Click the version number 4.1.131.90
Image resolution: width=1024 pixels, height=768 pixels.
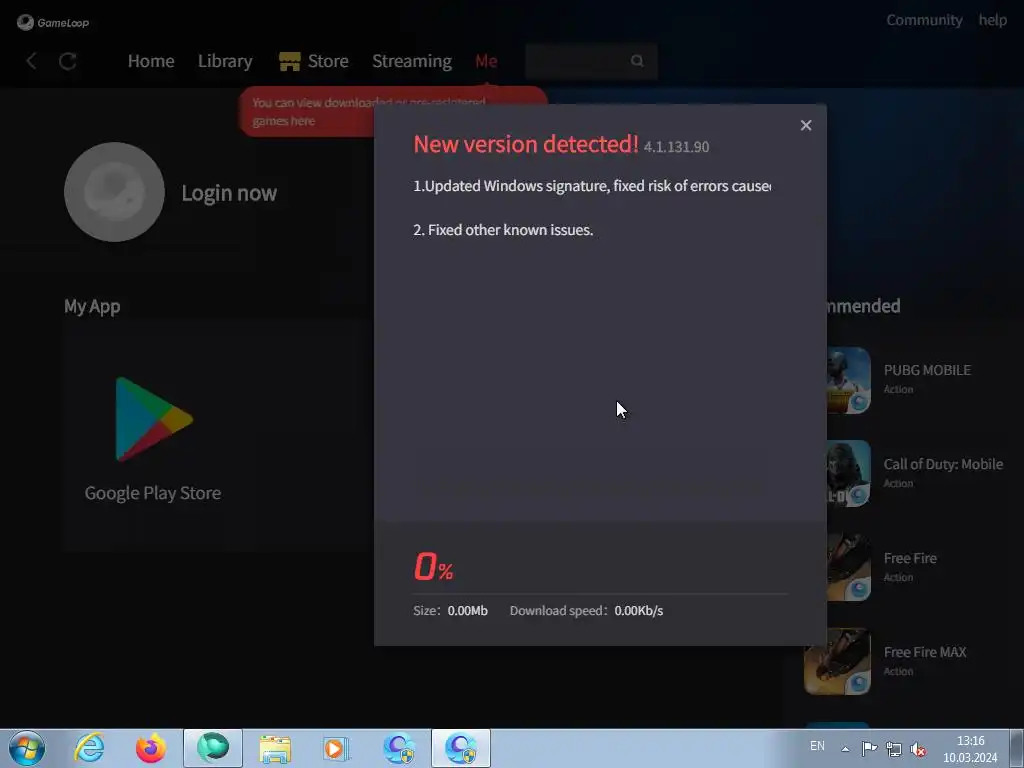click(676, 147)
